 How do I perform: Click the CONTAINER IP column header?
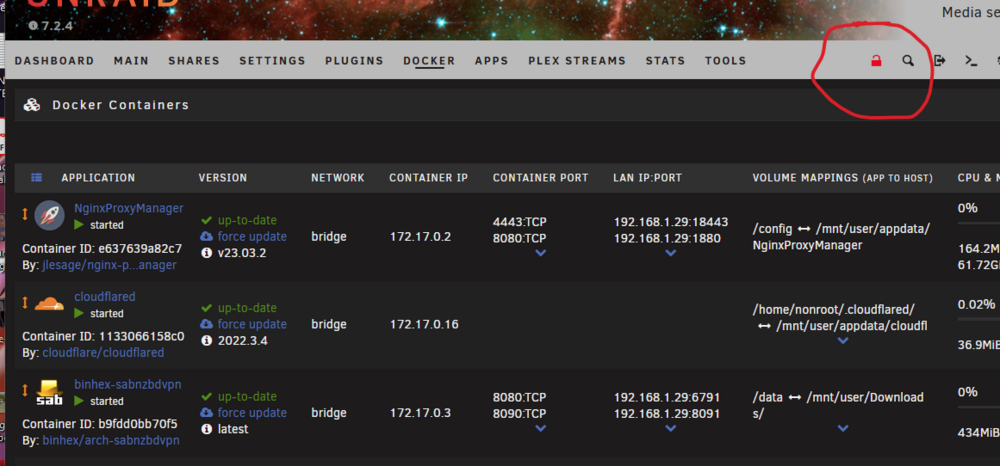pos(429,178)
